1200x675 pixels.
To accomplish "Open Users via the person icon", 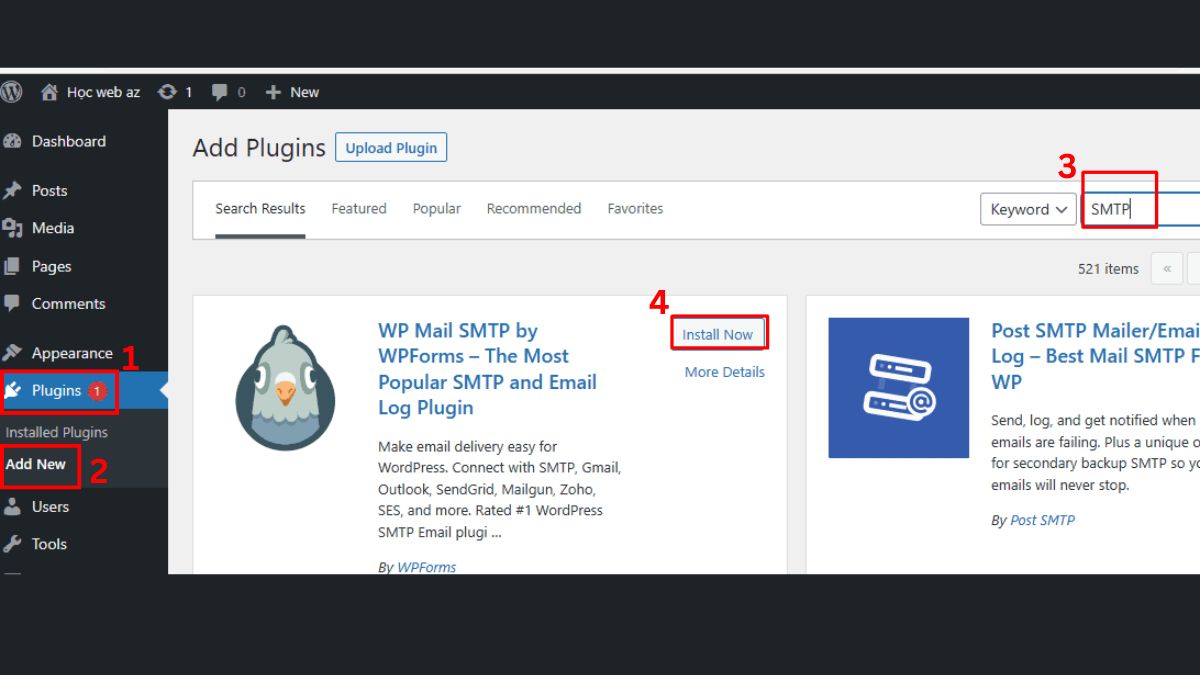I will (x=14, y=506).
